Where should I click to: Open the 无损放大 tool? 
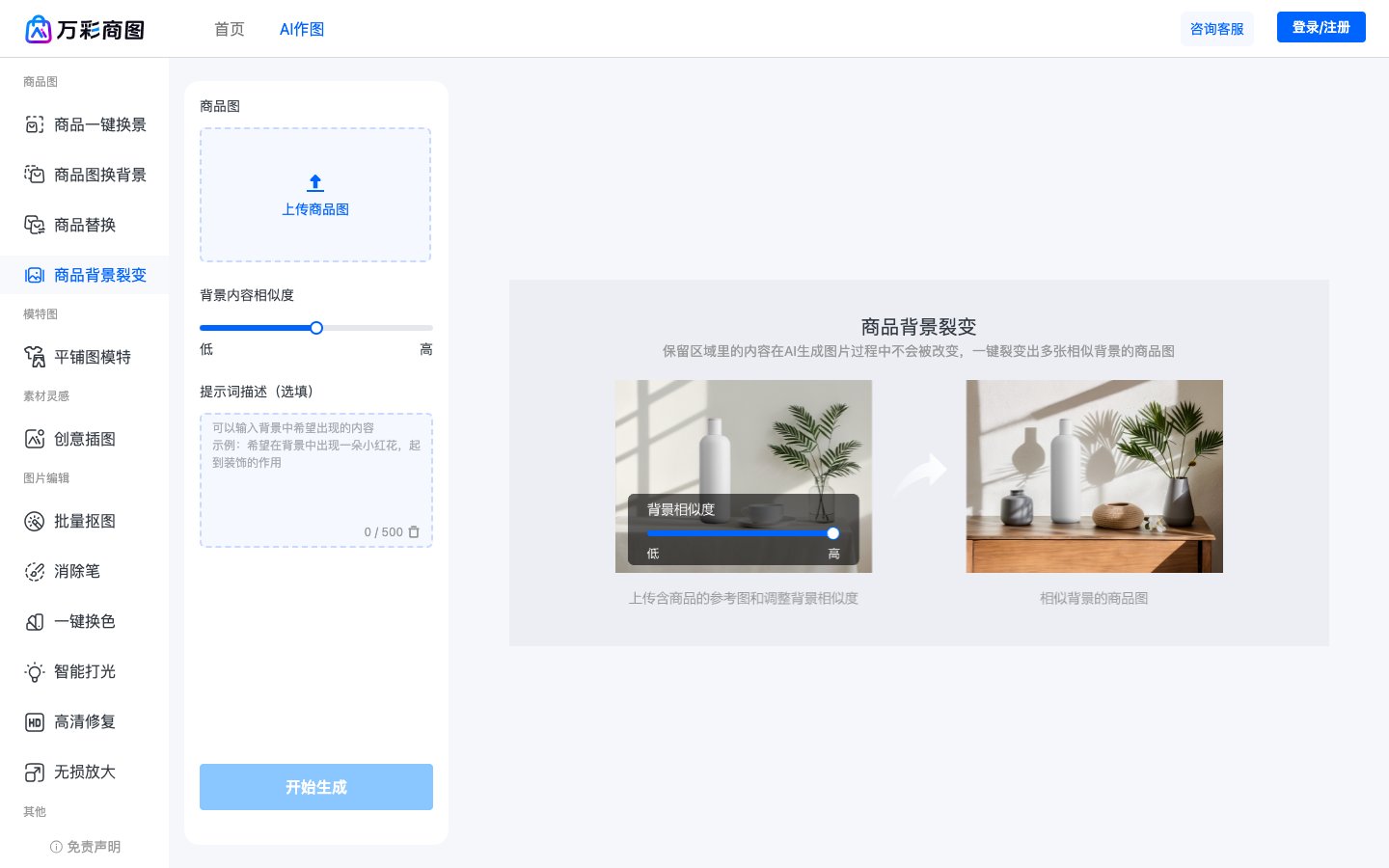(85, 772)
